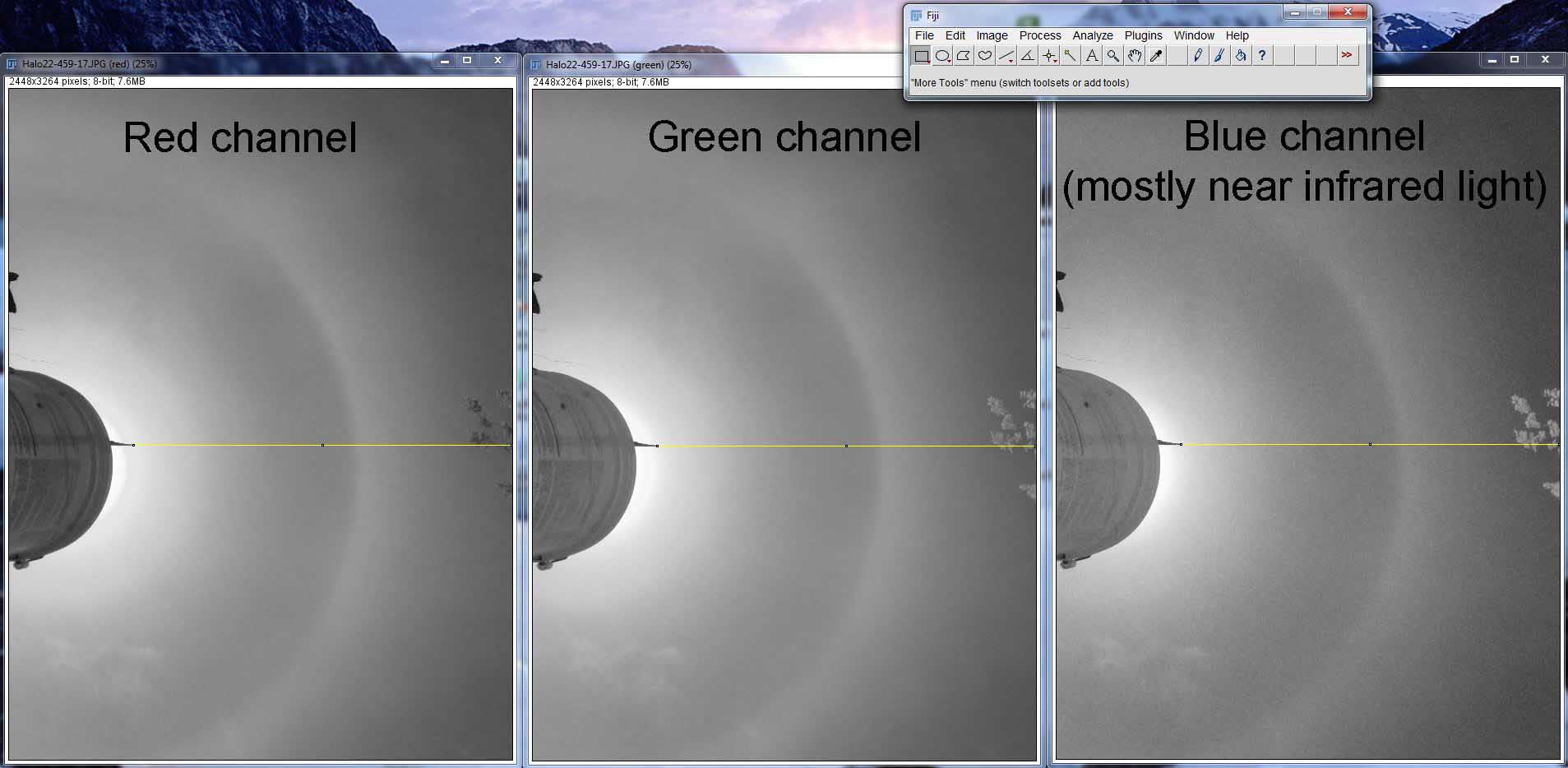Choose the Polygon selection tool

[964, 56]
